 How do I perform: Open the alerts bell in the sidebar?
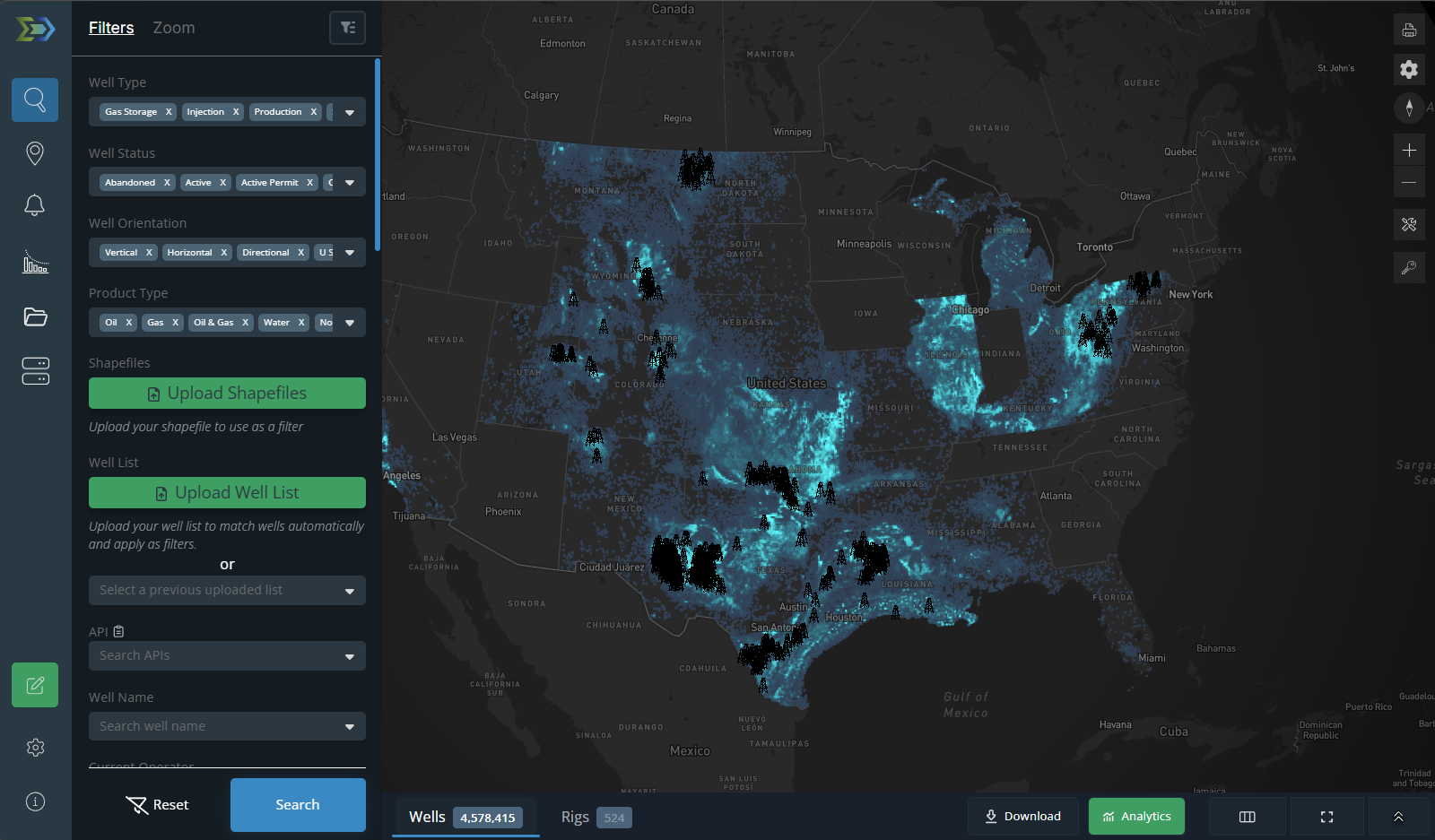point(35,205)
